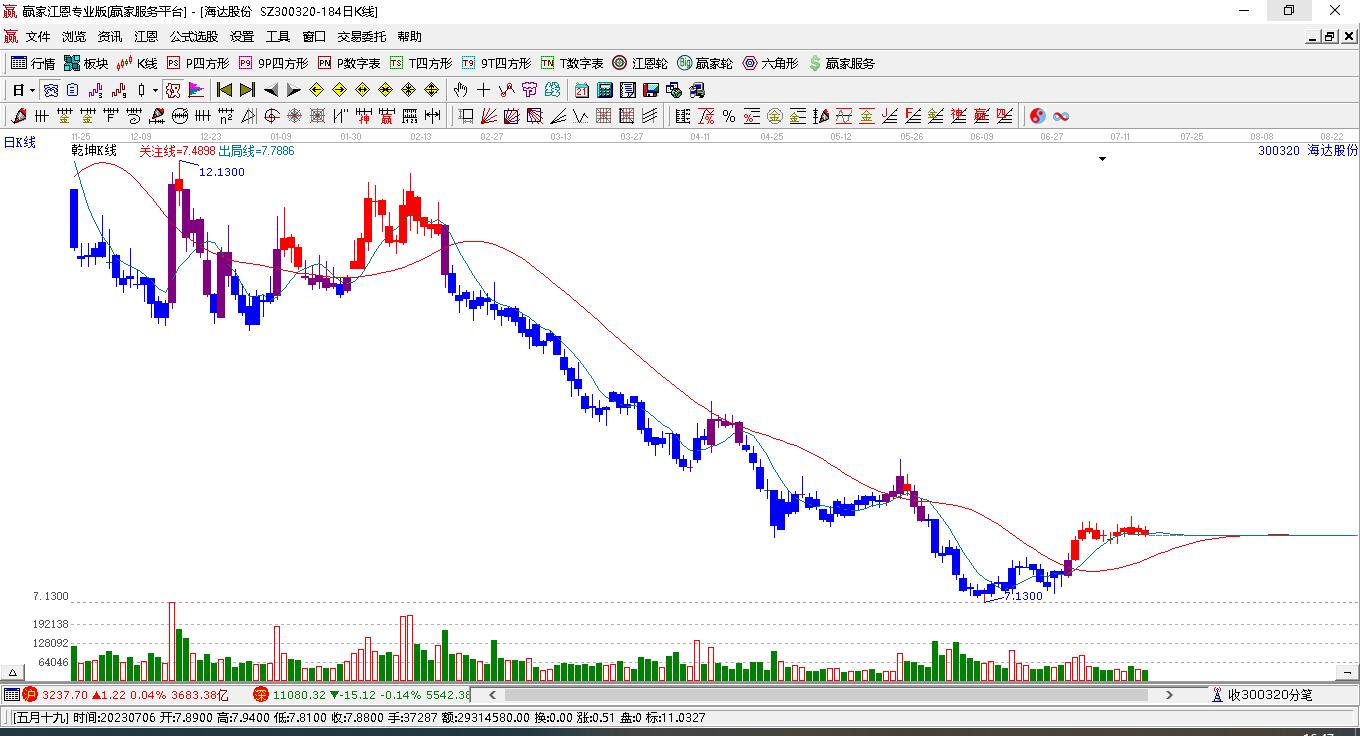Expand the small black chart dropdown triangle
Viewport: 1360px width, 736px height.
click(x=1103, y=159)
